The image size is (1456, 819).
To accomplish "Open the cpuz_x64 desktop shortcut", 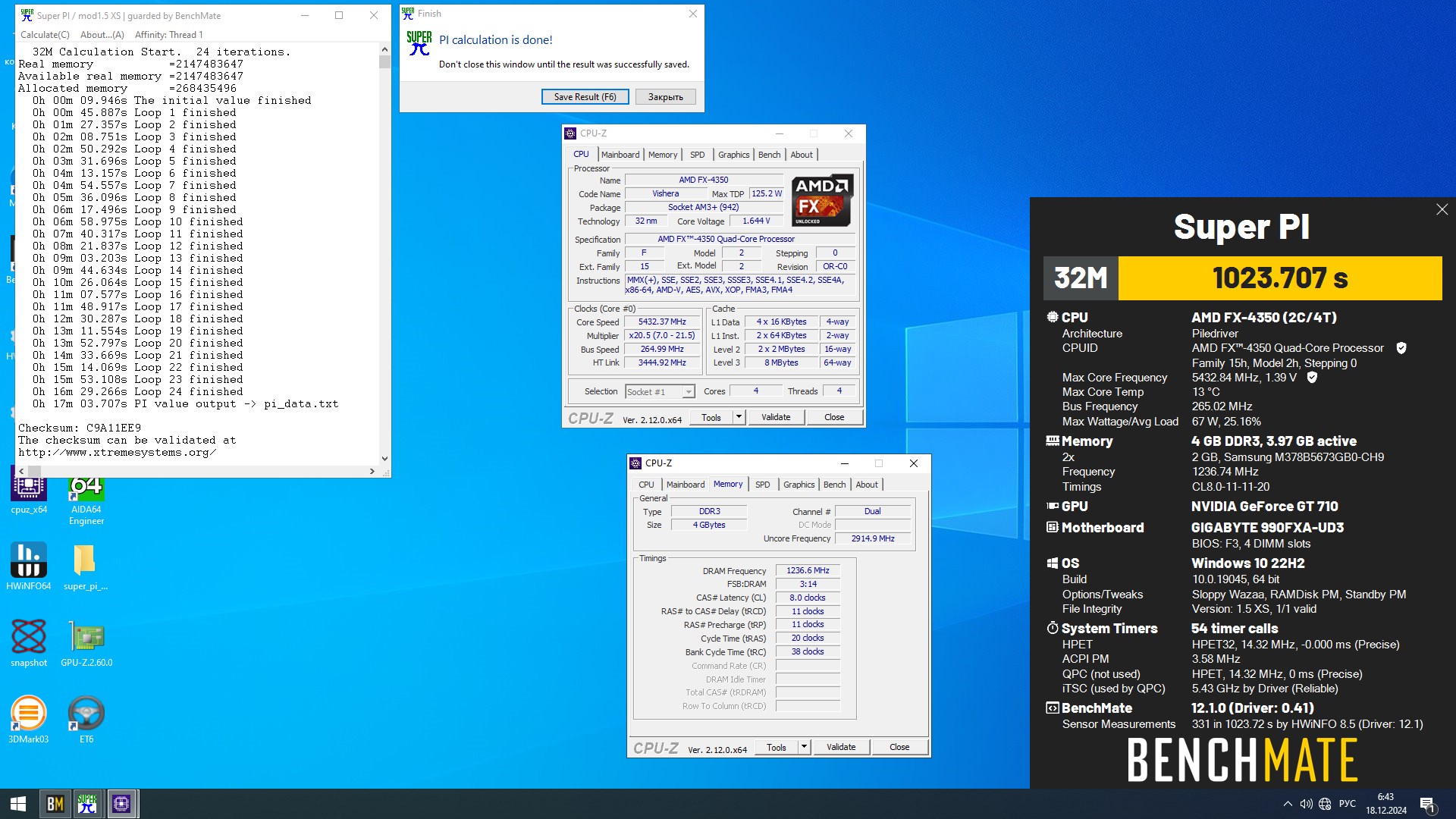I will [29, 491].
